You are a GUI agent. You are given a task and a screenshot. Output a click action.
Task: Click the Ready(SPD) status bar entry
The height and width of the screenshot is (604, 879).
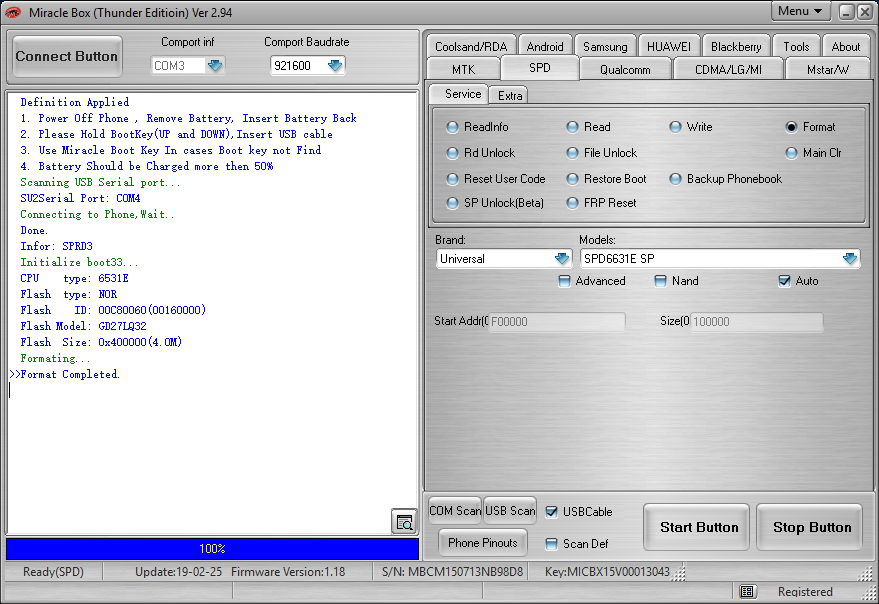53,571
